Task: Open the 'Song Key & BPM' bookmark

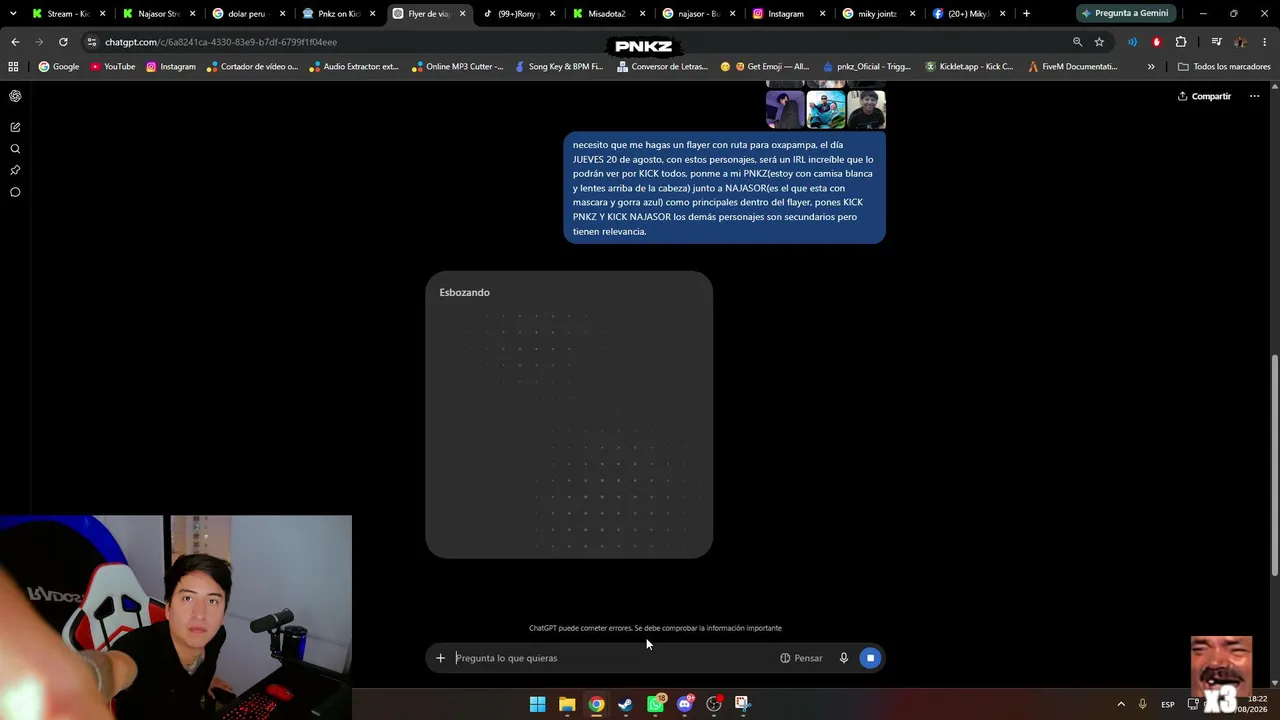Action: tap(559, 67)
